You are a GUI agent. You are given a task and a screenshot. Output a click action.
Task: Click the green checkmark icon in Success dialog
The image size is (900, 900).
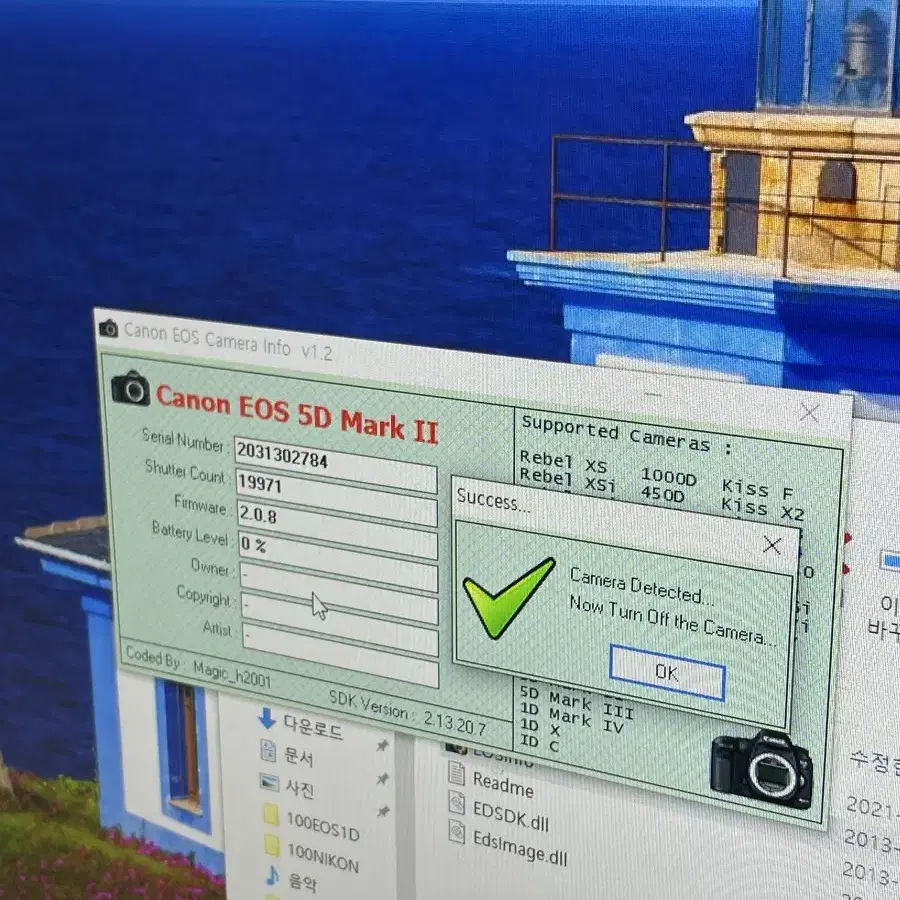coord(509,598)
